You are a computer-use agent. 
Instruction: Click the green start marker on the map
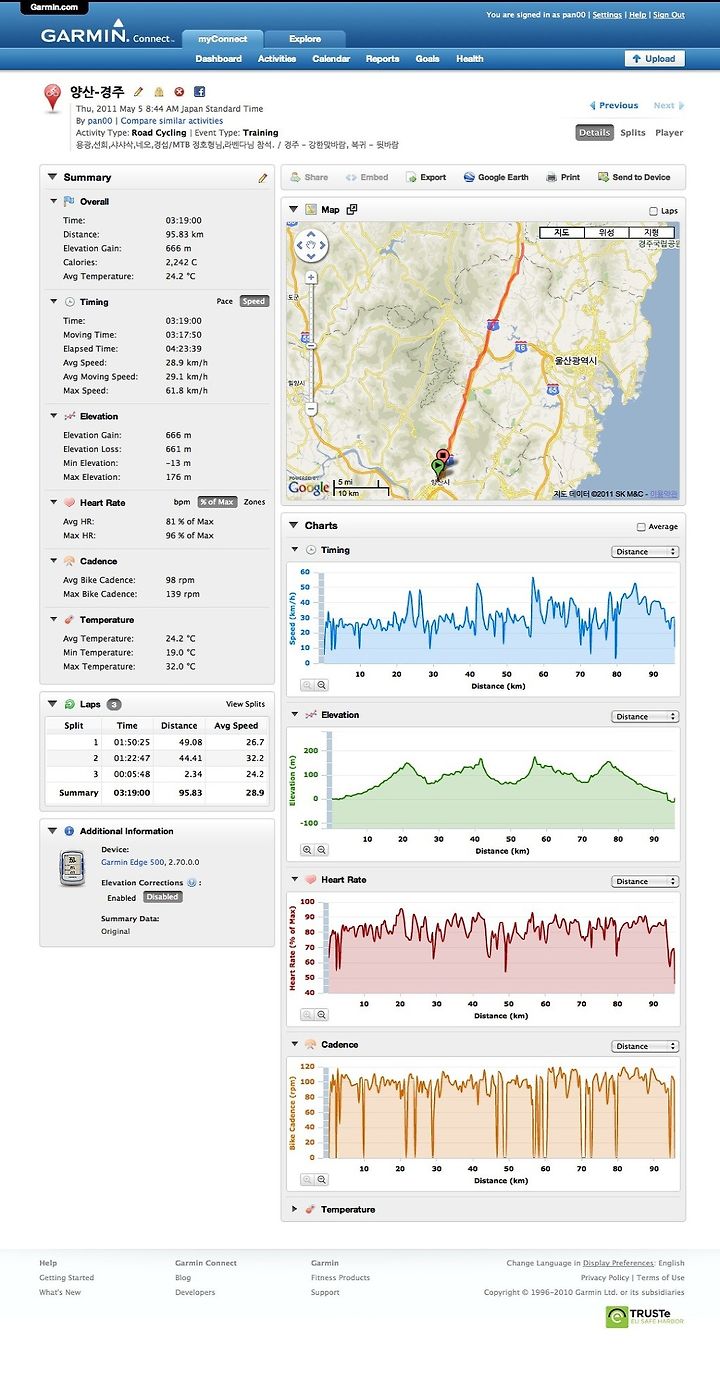click(437, 466)
